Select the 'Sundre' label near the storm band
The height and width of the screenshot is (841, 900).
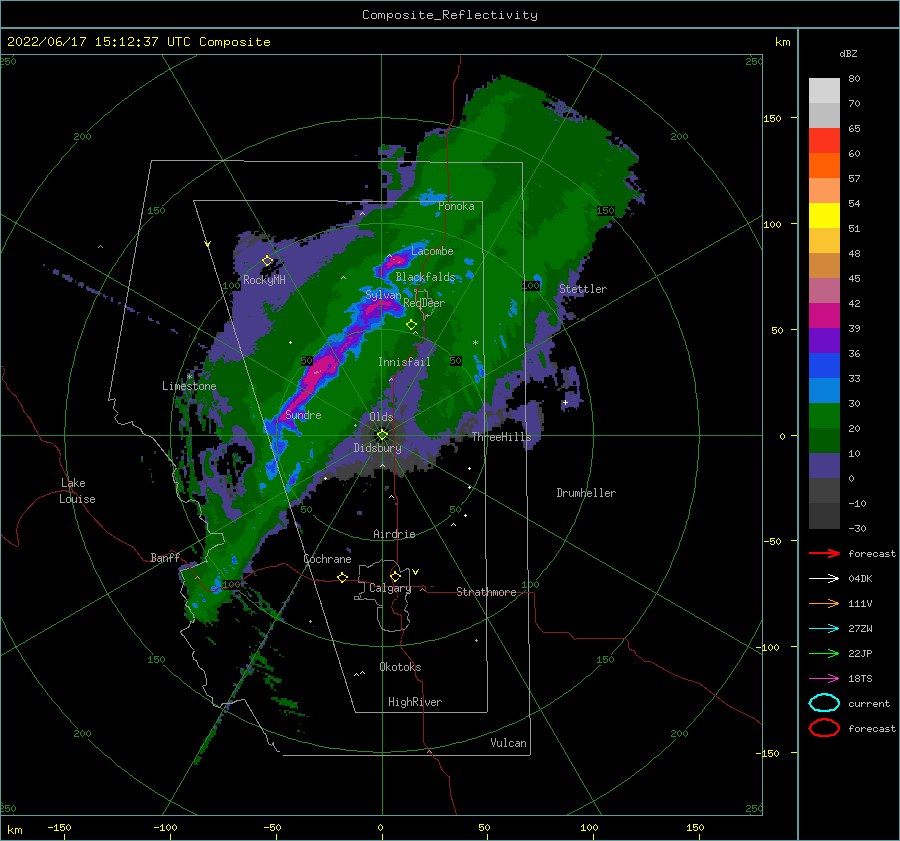304,414
